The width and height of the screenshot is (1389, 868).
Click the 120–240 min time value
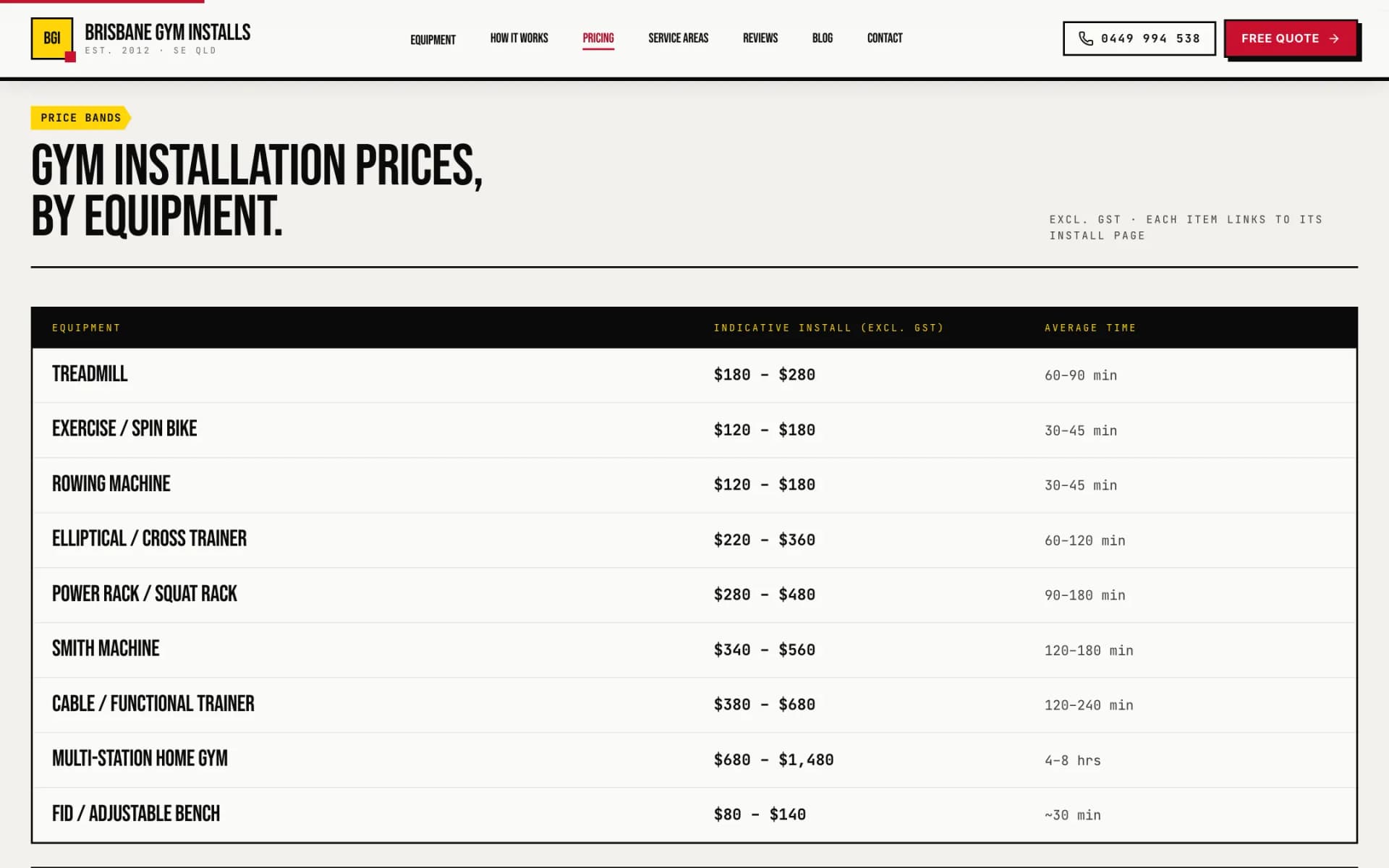[x=1089, y=705]
